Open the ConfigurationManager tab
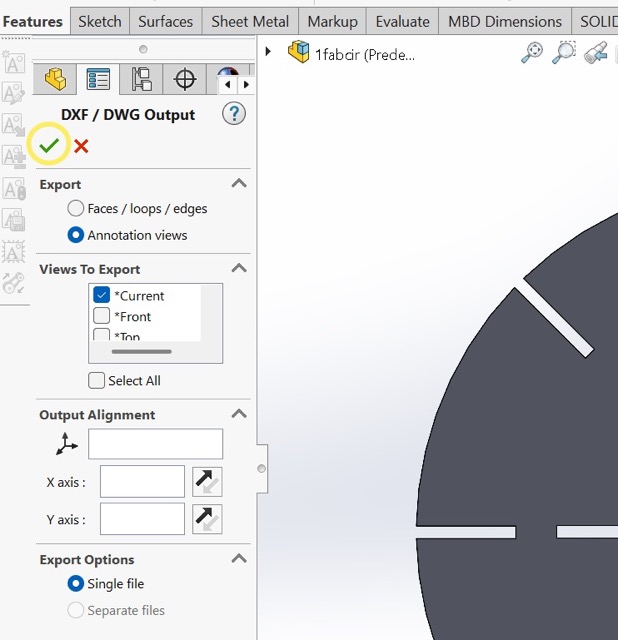 [x=142, y=79]
